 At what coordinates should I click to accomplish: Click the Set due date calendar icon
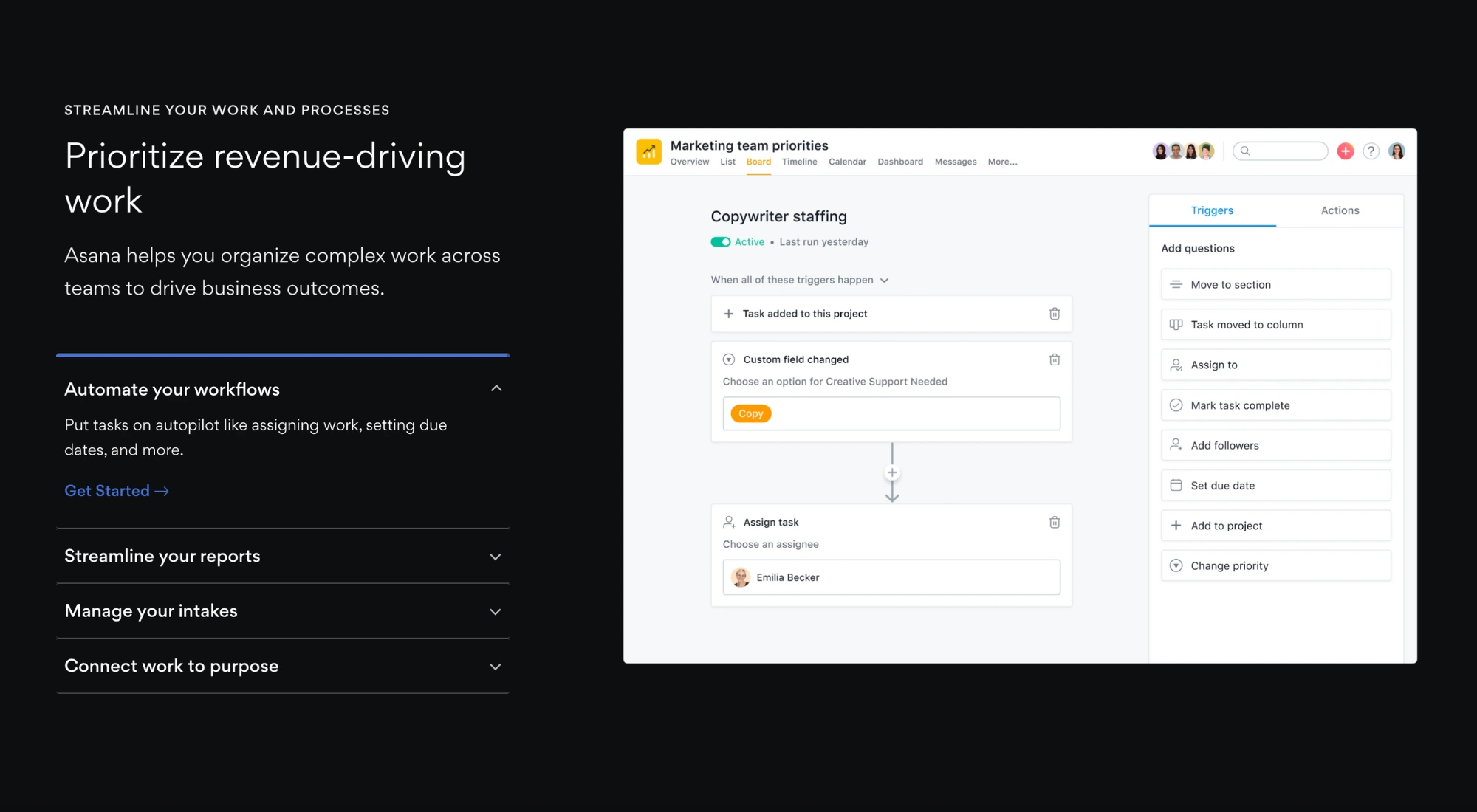pos(1176,485)
